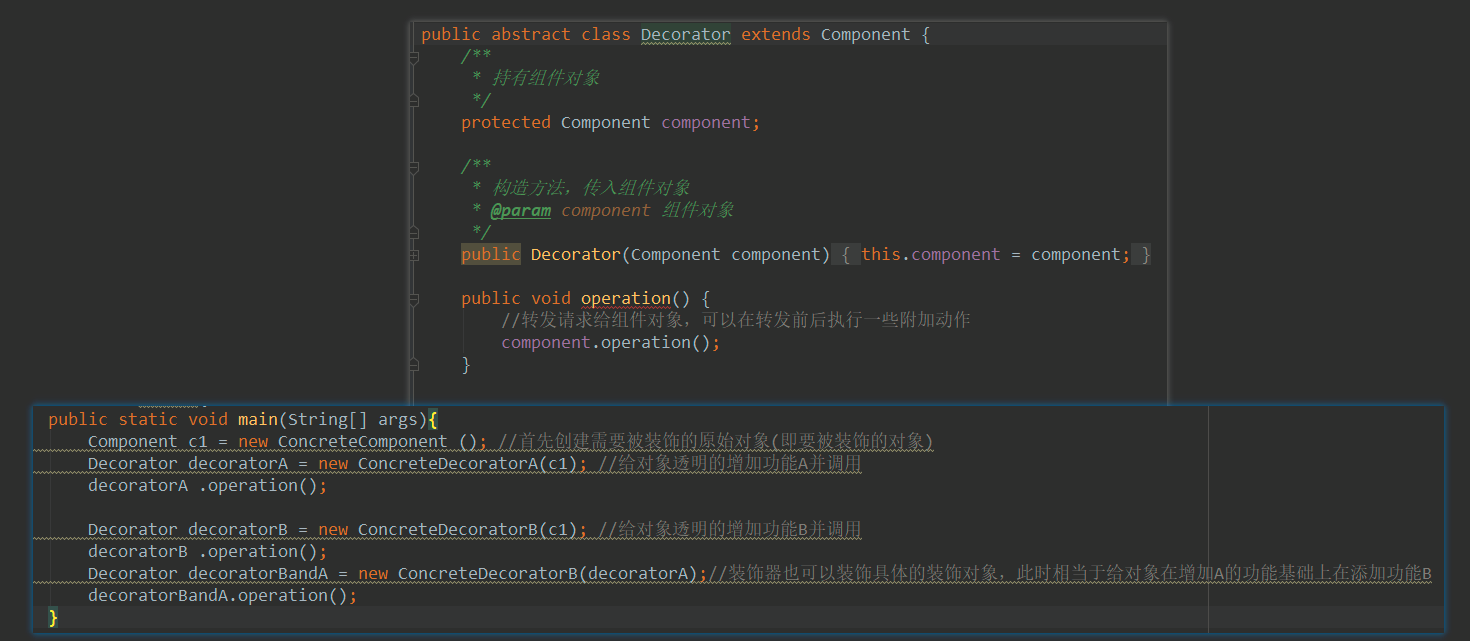Screen dimensions: 1470x641
Task: Expand the folded Decorator constructor body
Action: 414,255
